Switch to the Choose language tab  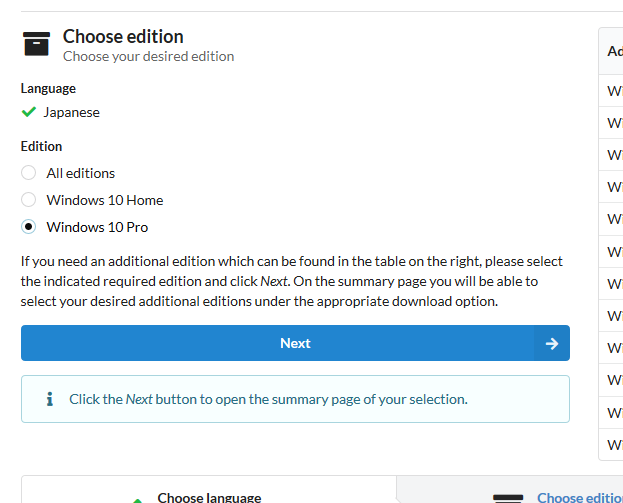pyautogui.click(x=208, y=497)
